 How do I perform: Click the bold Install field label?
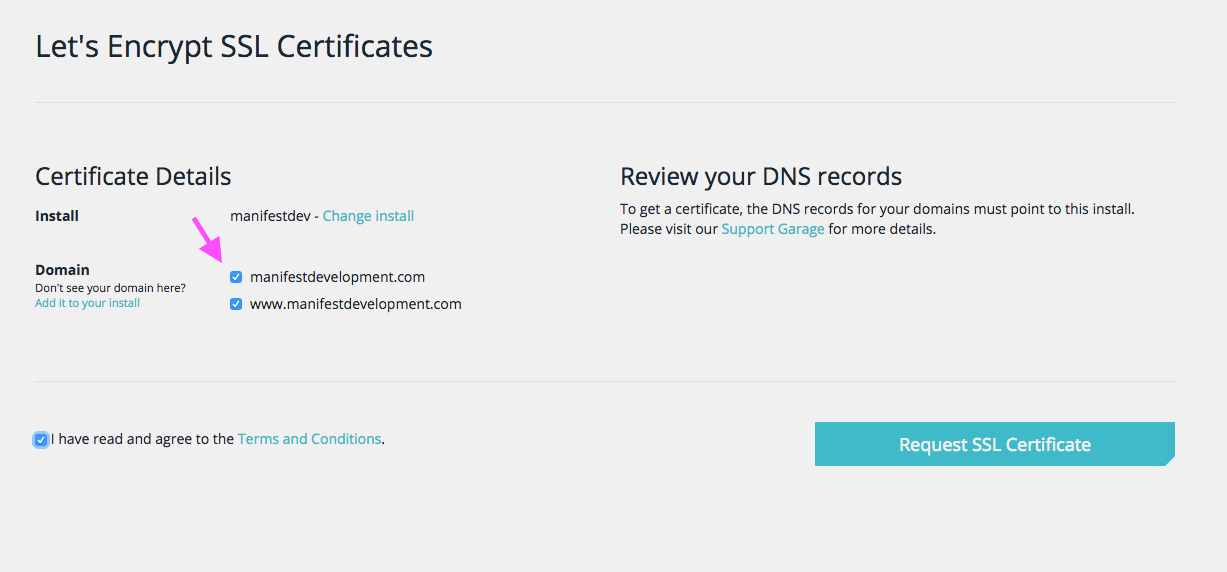[57, 216]
